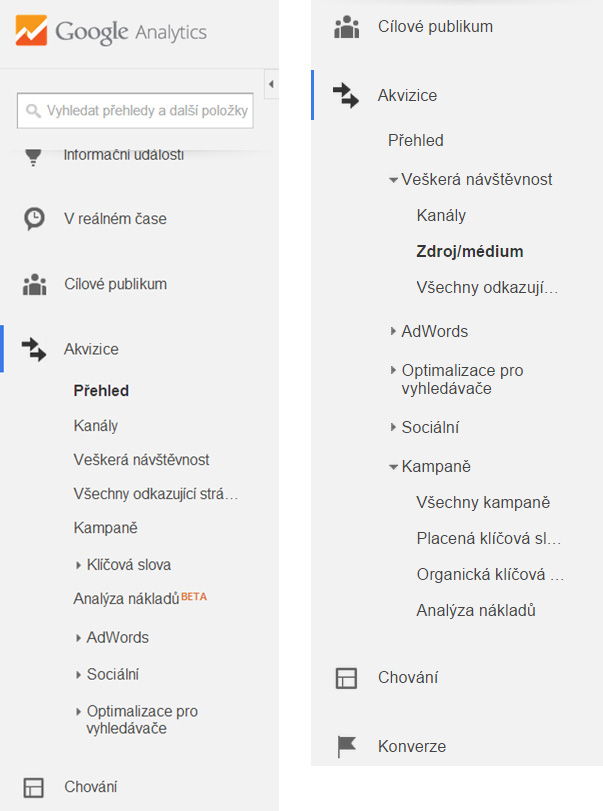
Task: Click the Chování layout icon in left panel
Action: [x=34, y=786]
